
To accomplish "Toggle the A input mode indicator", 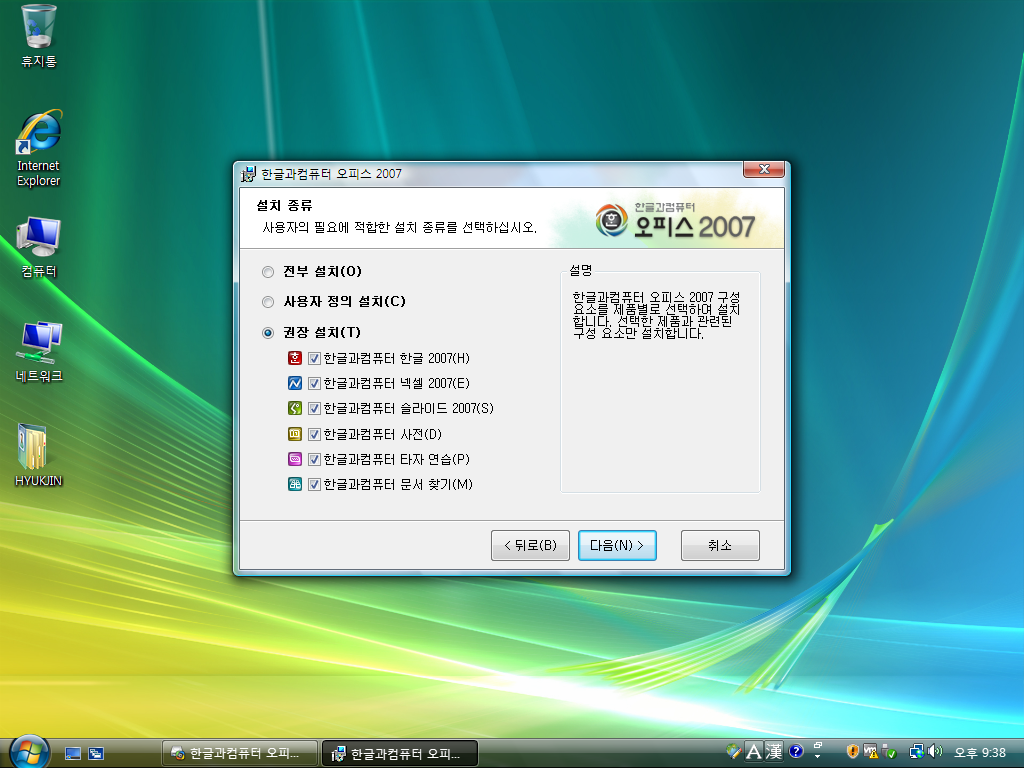I will coord(754,752).
